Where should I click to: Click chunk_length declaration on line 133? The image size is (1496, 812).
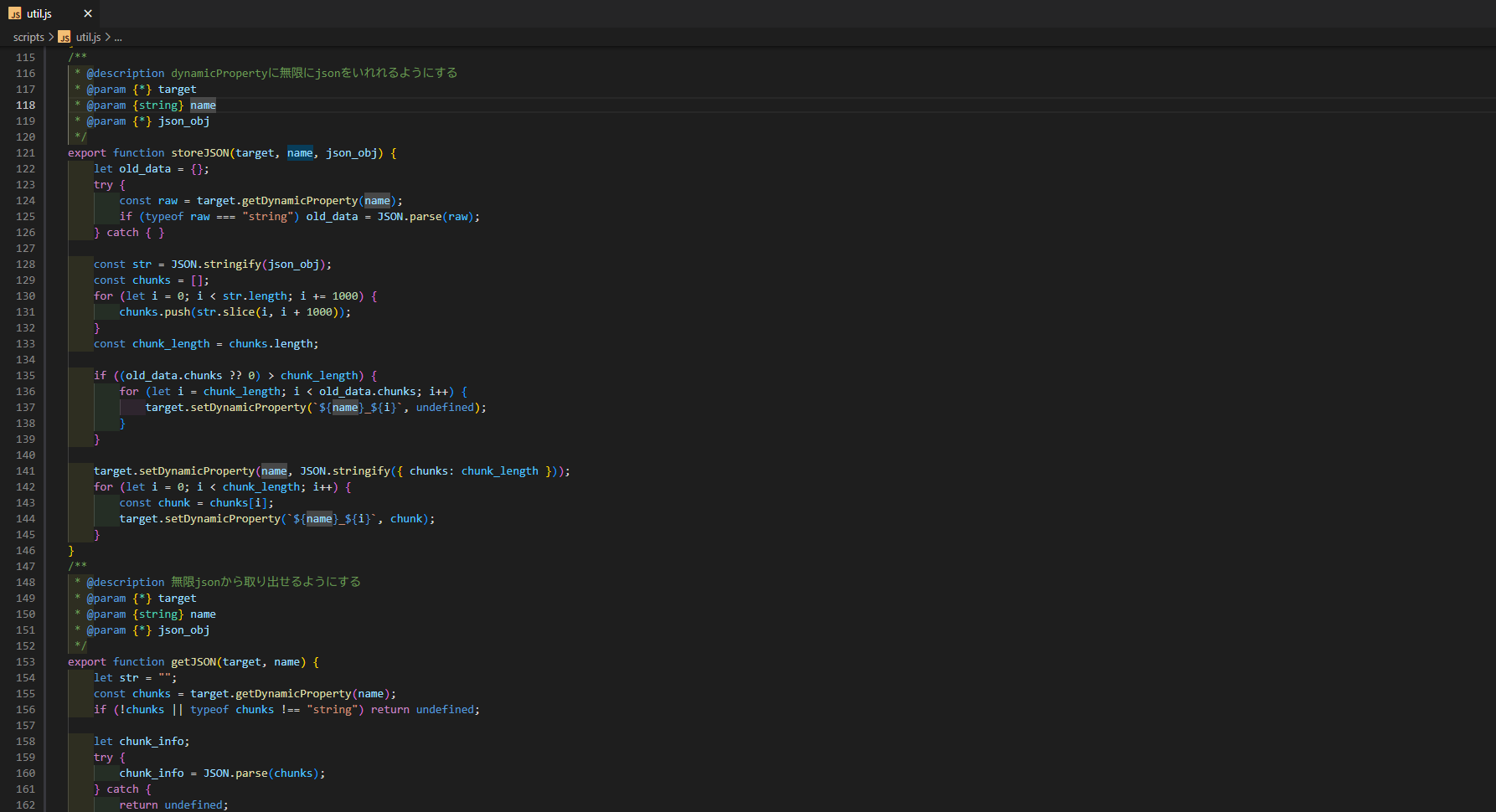click(171, 344)
